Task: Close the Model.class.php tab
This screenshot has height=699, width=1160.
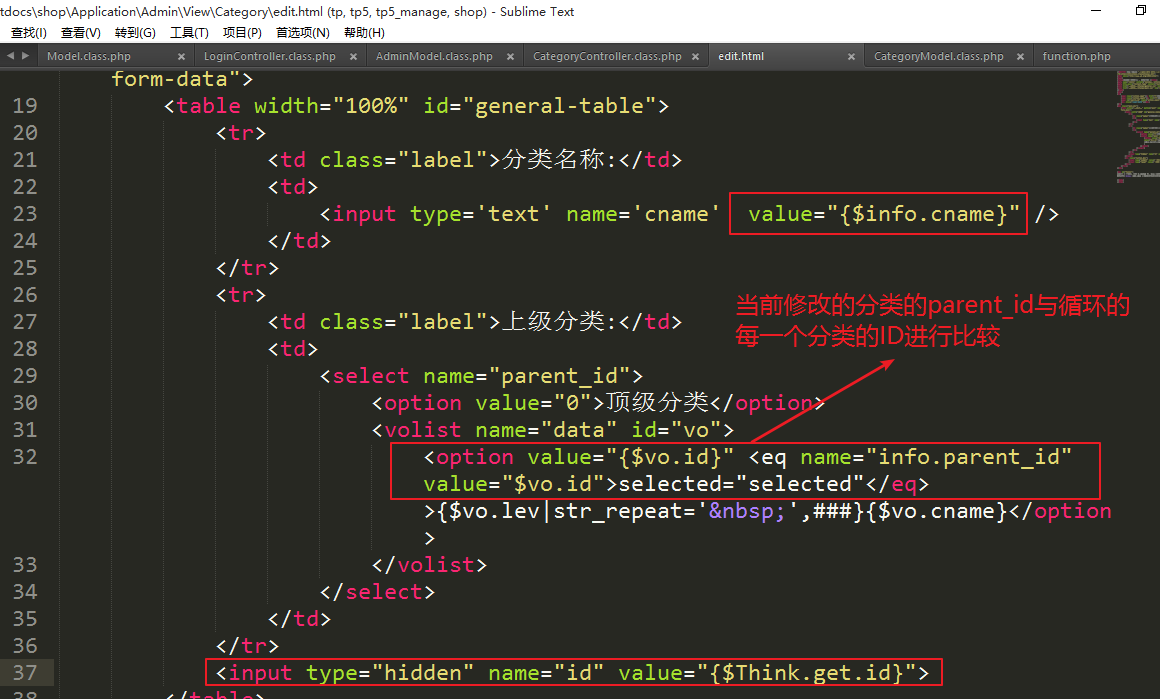Action: coord(181,57)
